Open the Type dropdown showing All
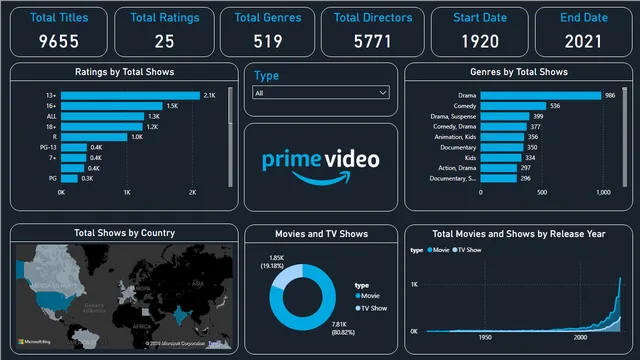The height and width of the screenshot is (360, 640). [320, 93]
